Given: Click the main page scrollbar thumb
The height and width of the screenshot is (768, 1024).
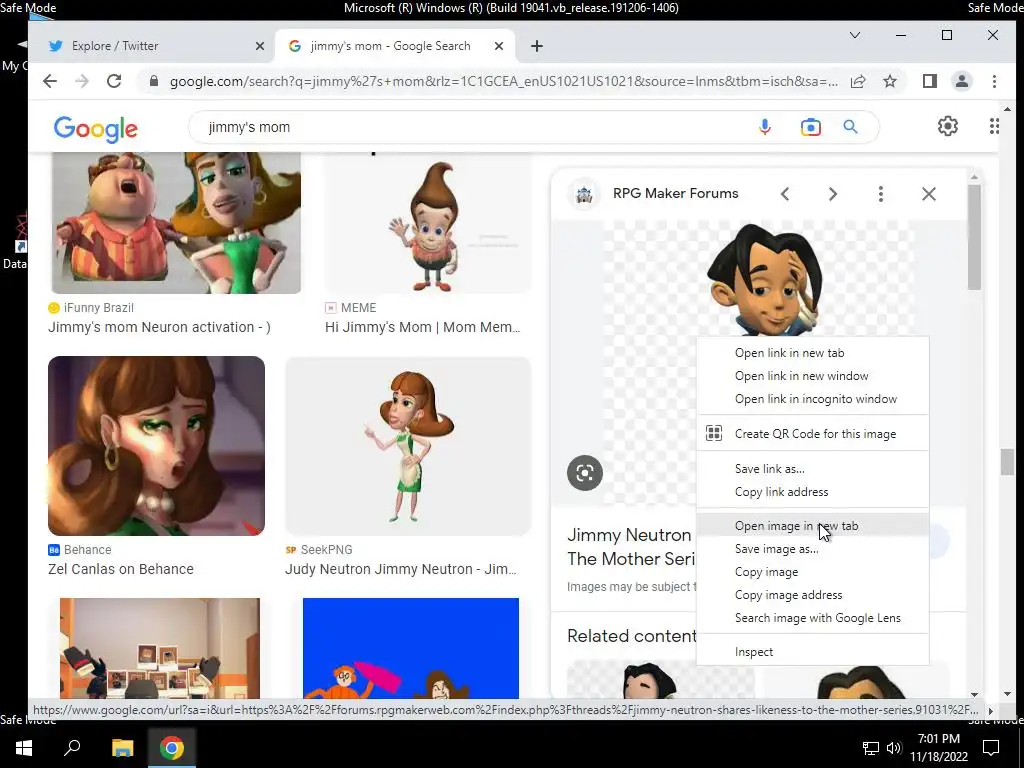Looking at the screenshot, I should click(x=1007, y=462).
